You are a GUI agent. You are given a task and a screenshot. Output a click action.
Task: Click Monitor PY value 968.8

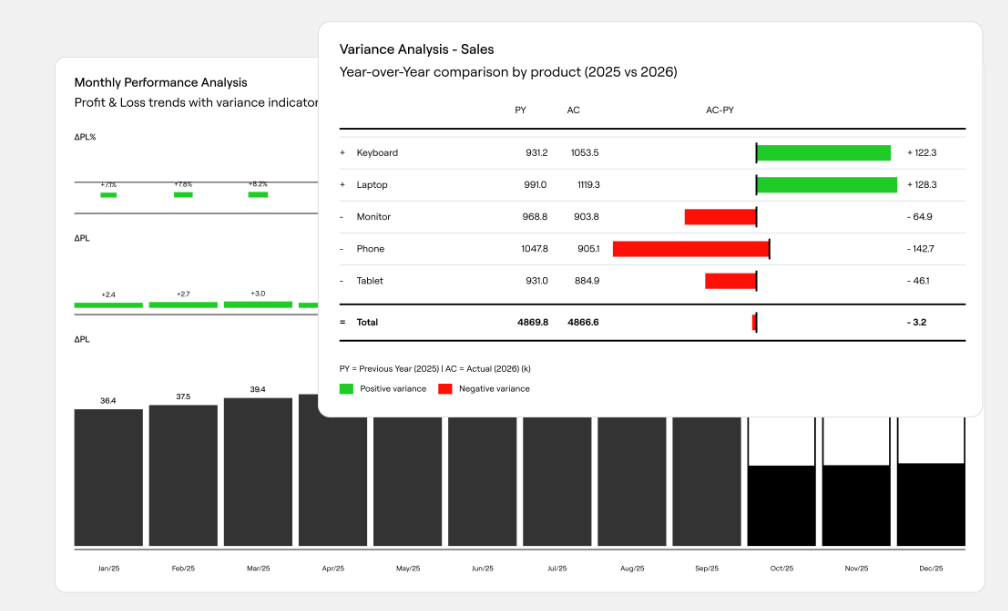[535, 217]
